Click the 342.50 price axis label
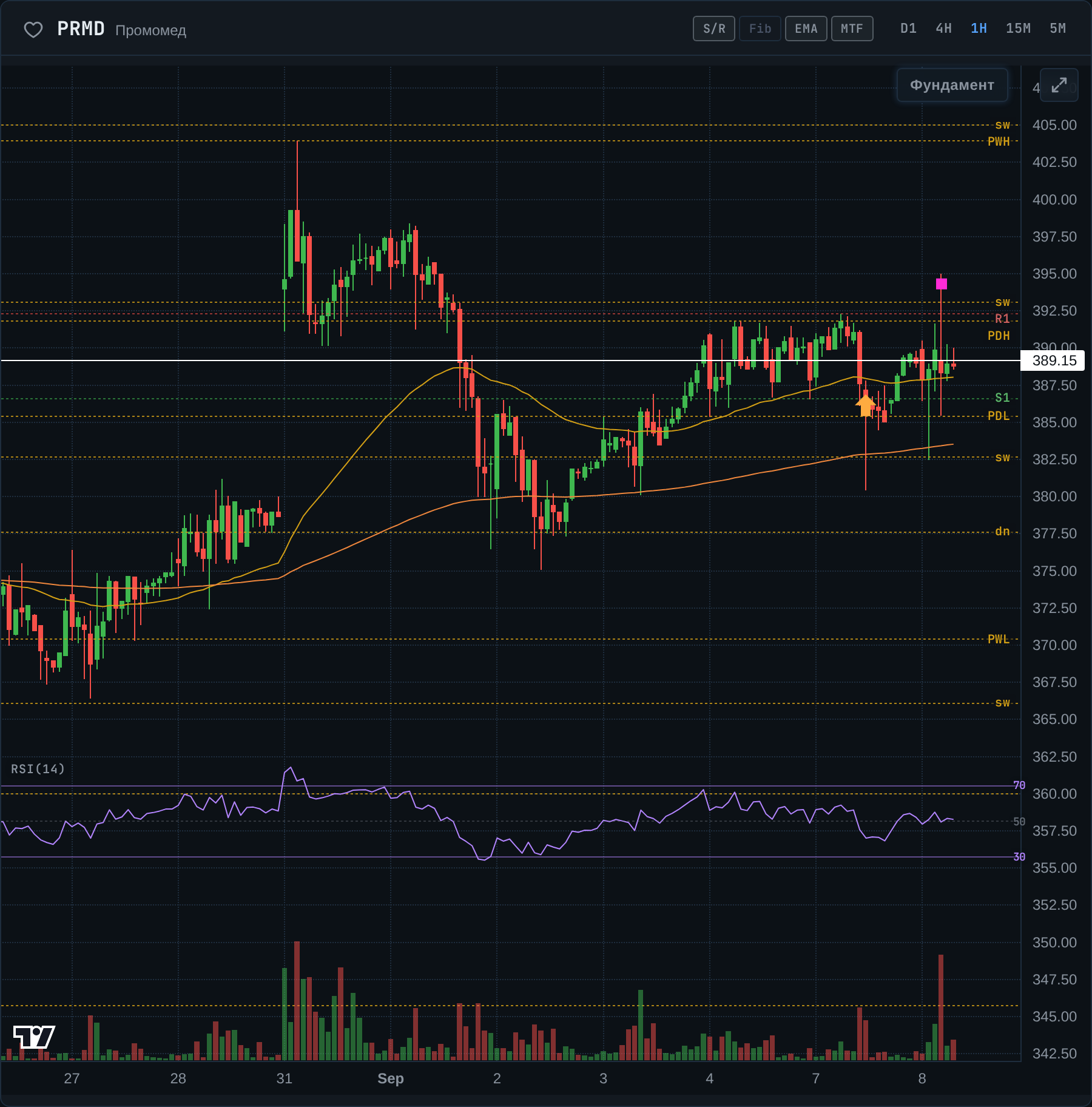Viewport: 1092px width, 1107px height. click(1055, 1054)
